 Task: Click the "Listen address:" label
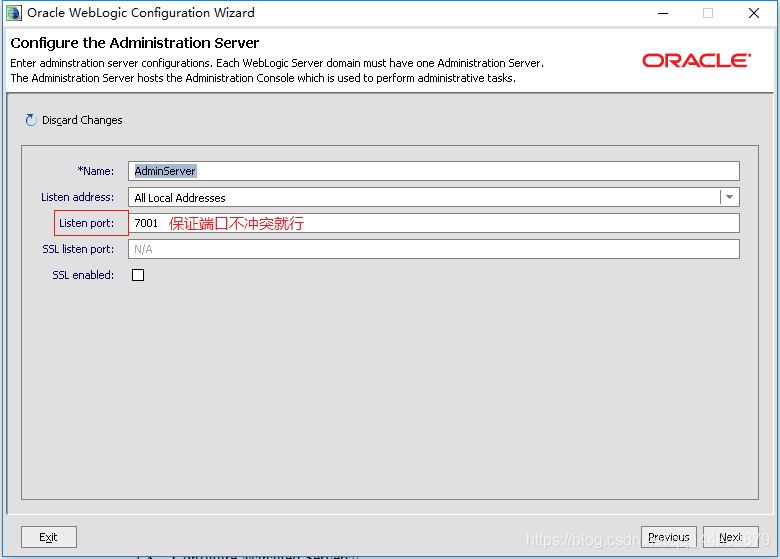[x=77, y=197]
